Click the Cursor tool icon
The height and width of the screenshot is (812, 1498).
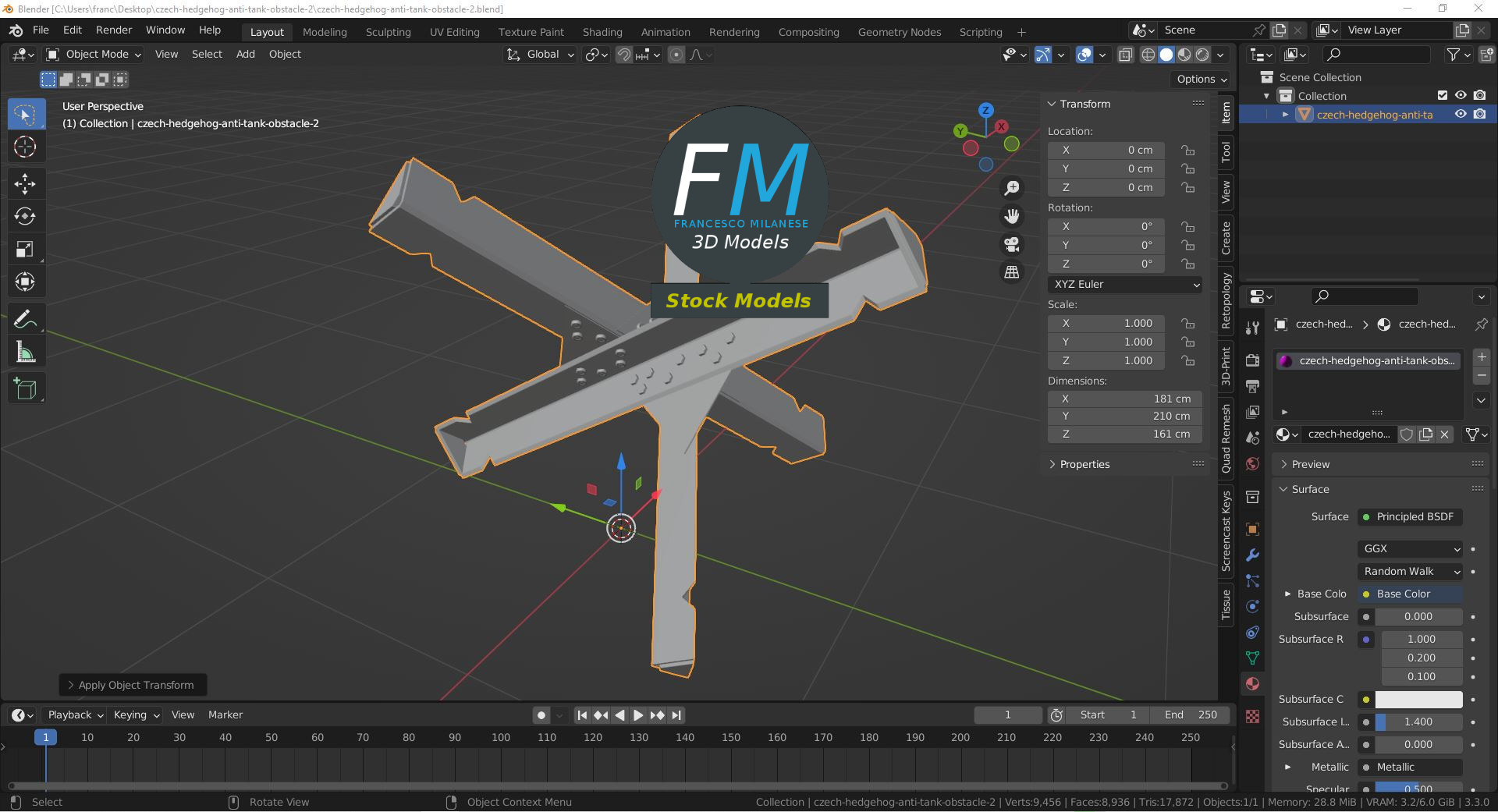pos(25,147)
